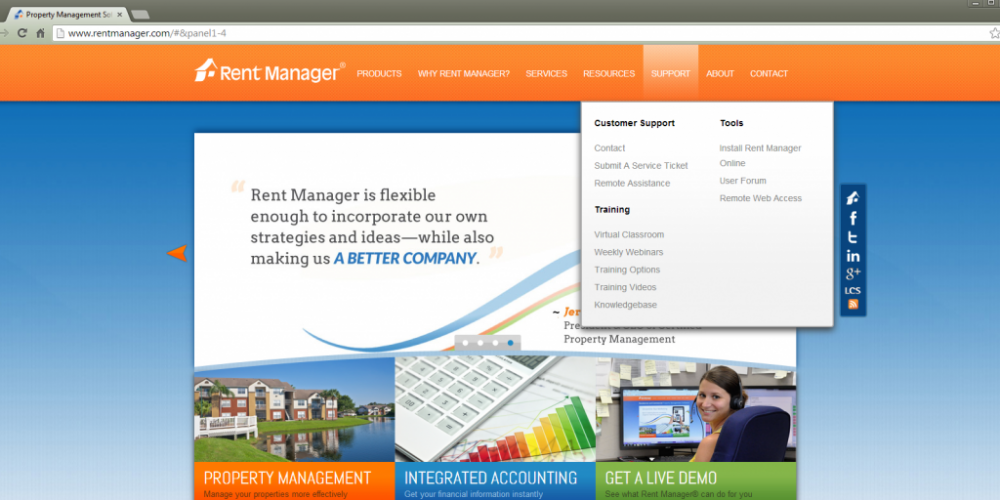This screenshot has width=1000, height=500.
Task: Select the second slider dot
Action: point(480,343)
